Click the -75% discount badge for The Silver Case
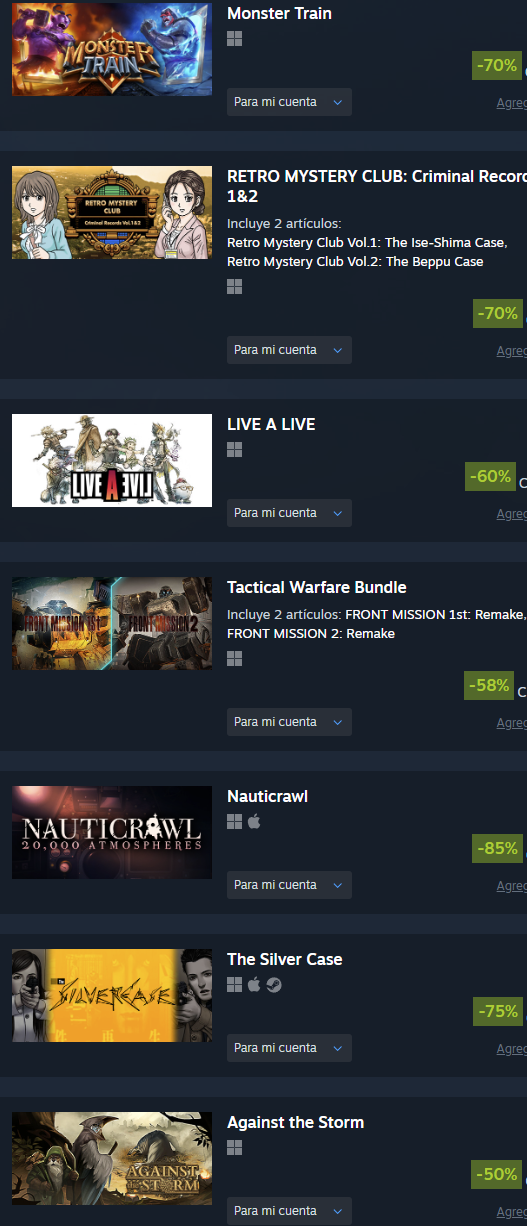This screenshot has width=527, height=1226. click(x=497, y=1012)
